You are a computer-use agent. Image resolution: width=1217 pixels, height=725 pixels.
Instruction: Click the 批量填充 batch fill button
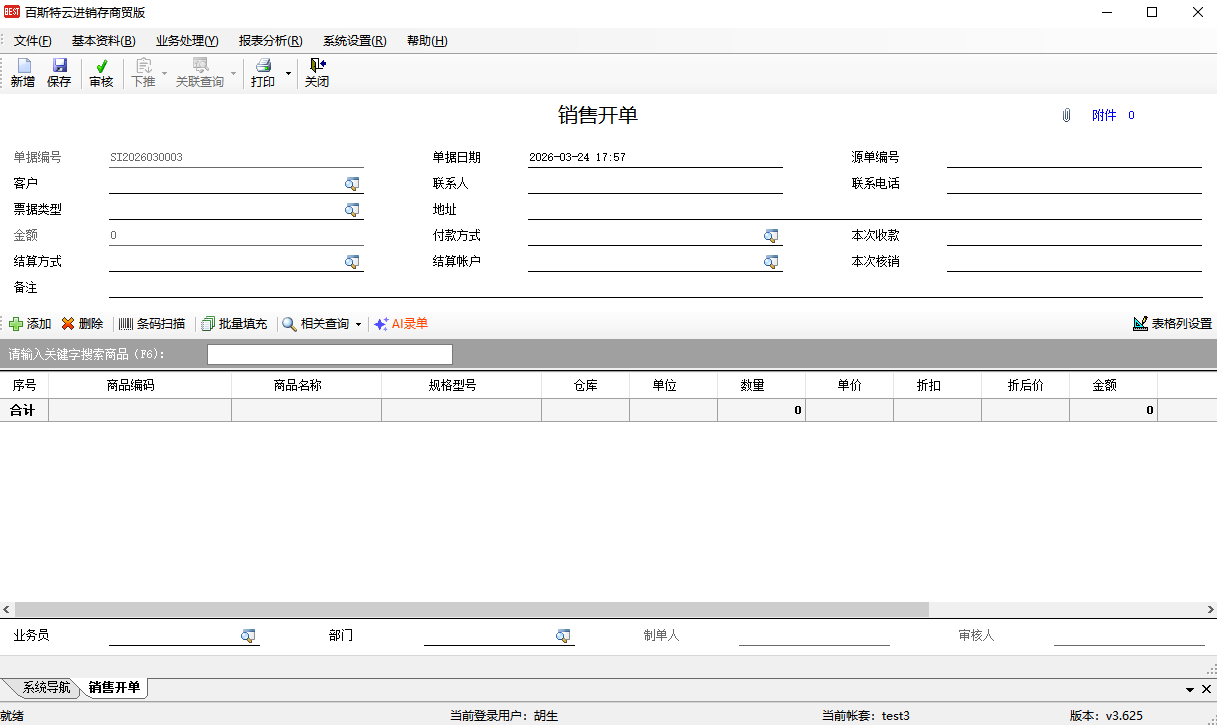pos(234,324)
